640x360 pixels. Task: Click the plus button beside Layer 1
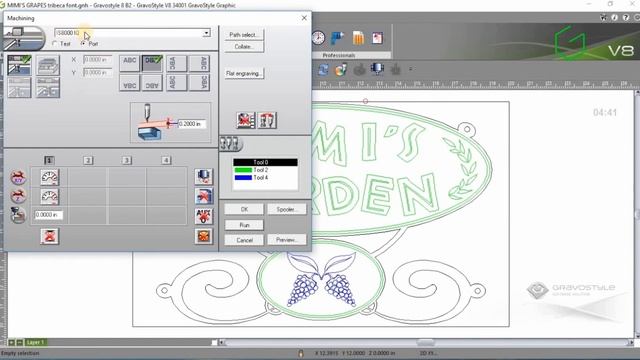pyautogui.click(x=12, y=342)
